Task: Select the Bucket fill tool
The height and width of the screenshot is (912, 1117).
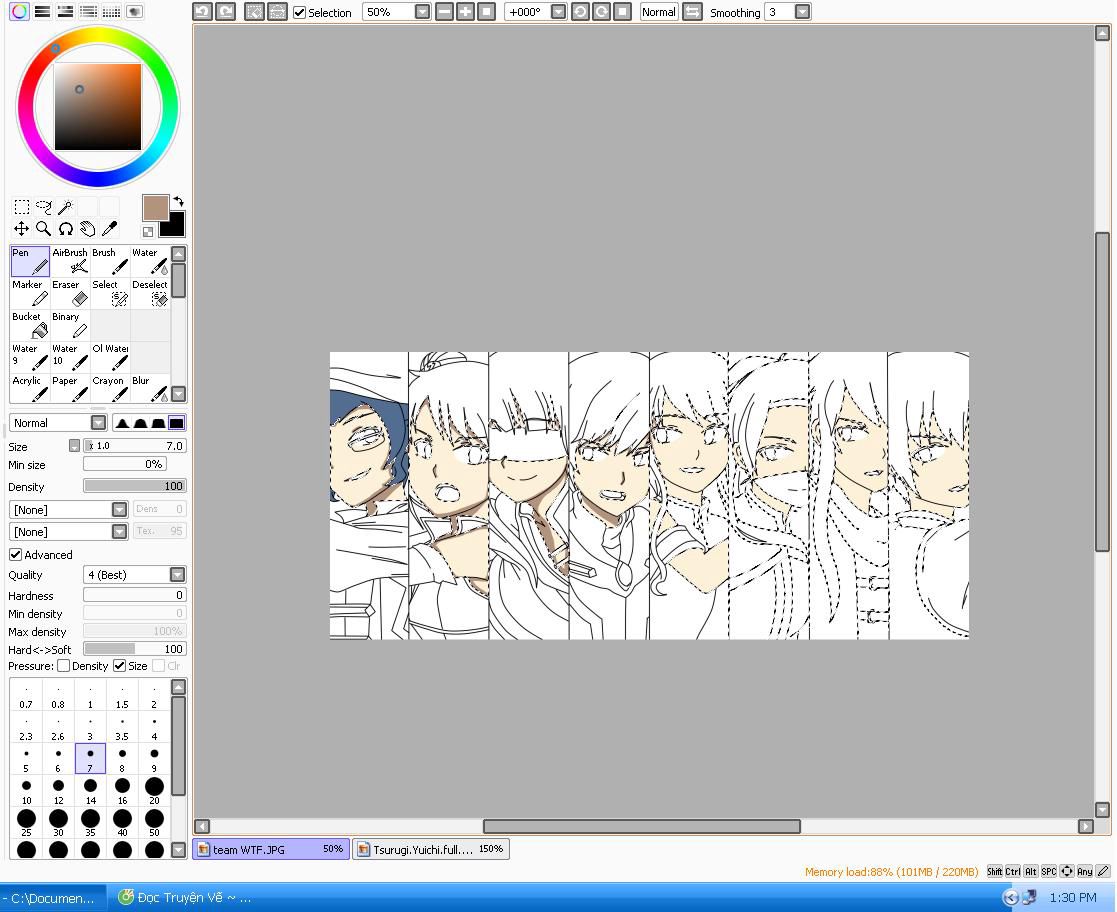Action: (30, 325)
